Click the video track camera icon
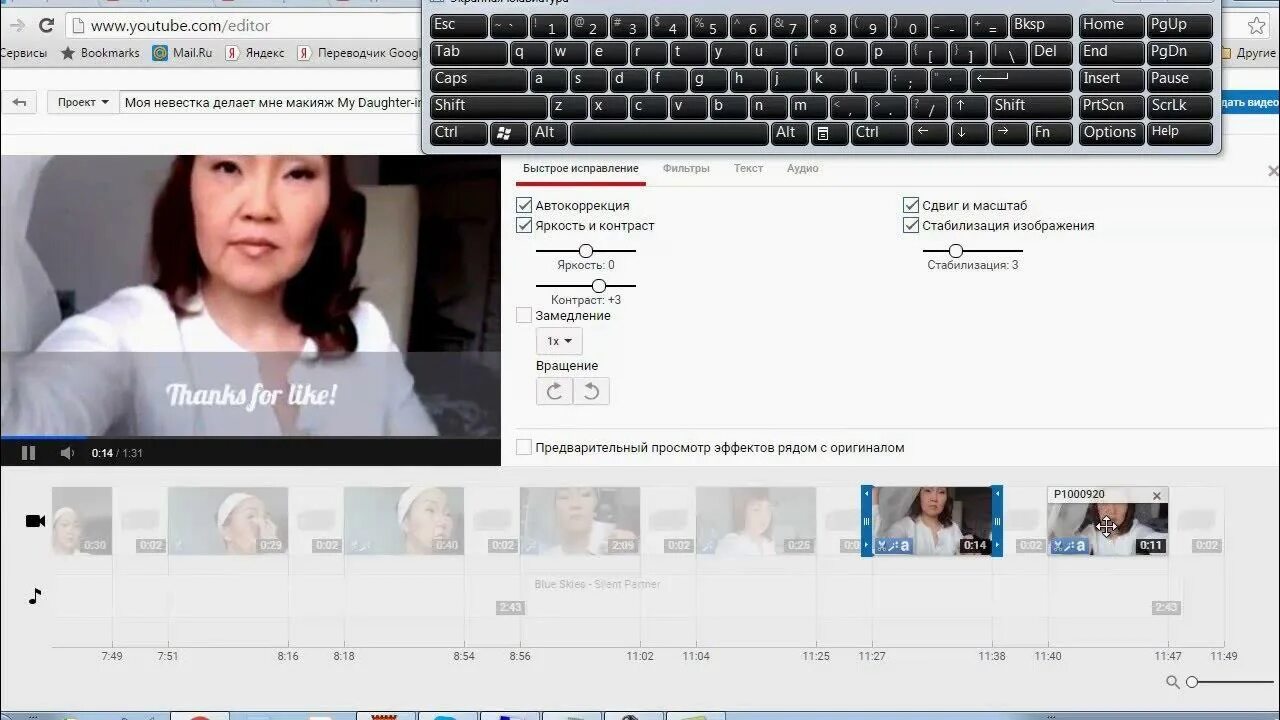 (35, 521)
